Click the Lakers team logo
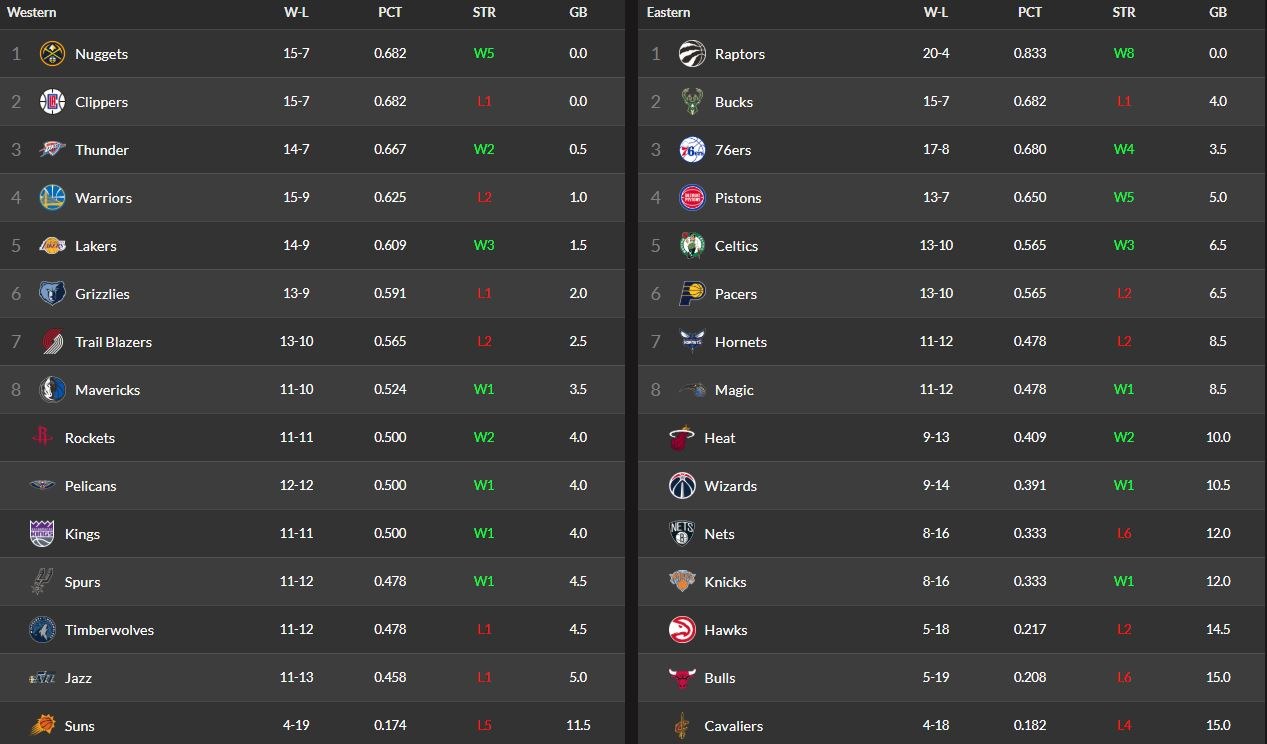 [x=52, y=246]
